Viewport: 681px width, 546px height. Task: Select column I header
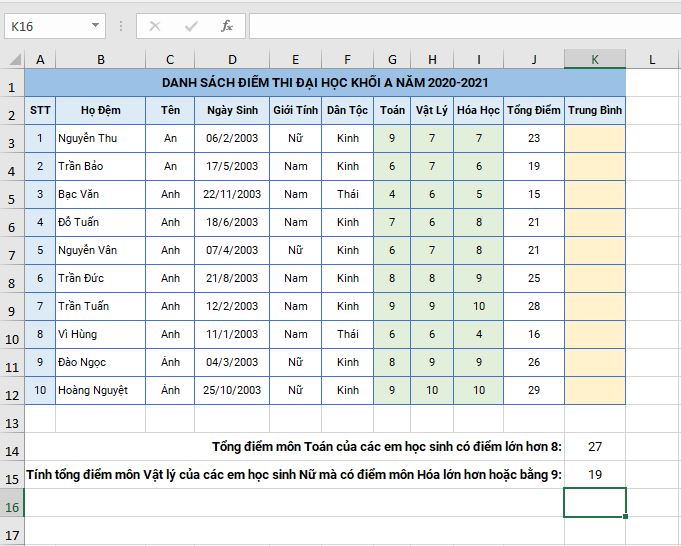(x=479, y=60)
